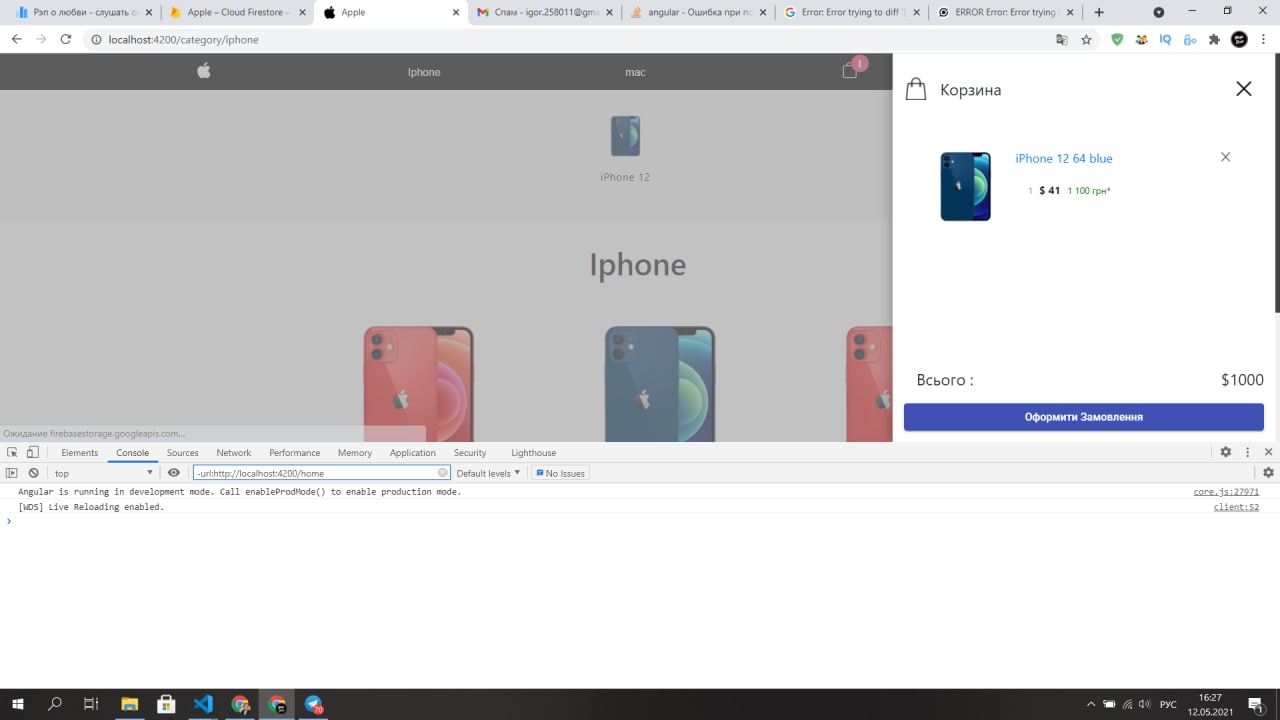
Task: Open Windows Start menu
Action: coord(18,704)
